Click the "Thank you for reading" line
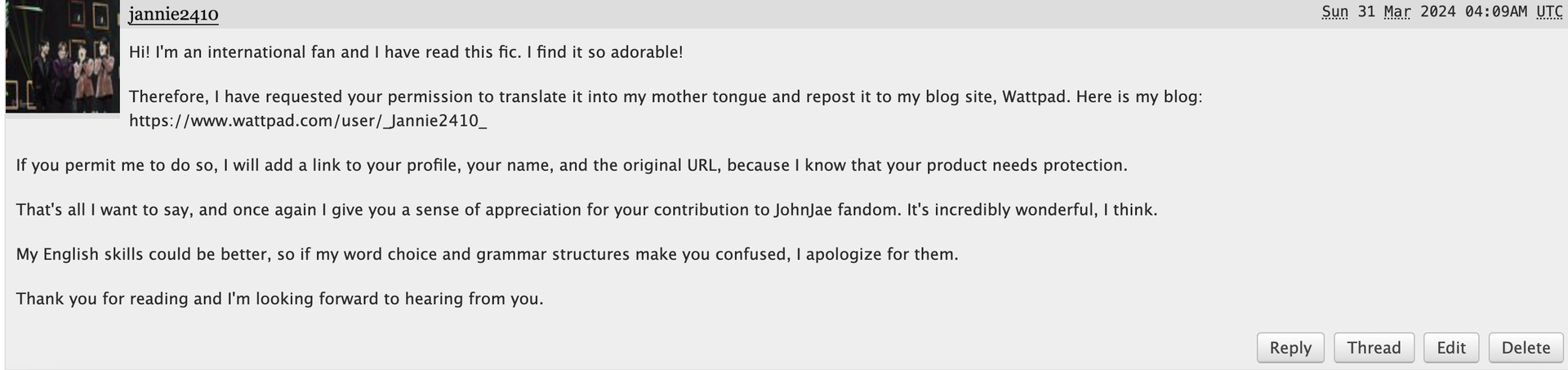The image size is (1568, 370). 279,299
